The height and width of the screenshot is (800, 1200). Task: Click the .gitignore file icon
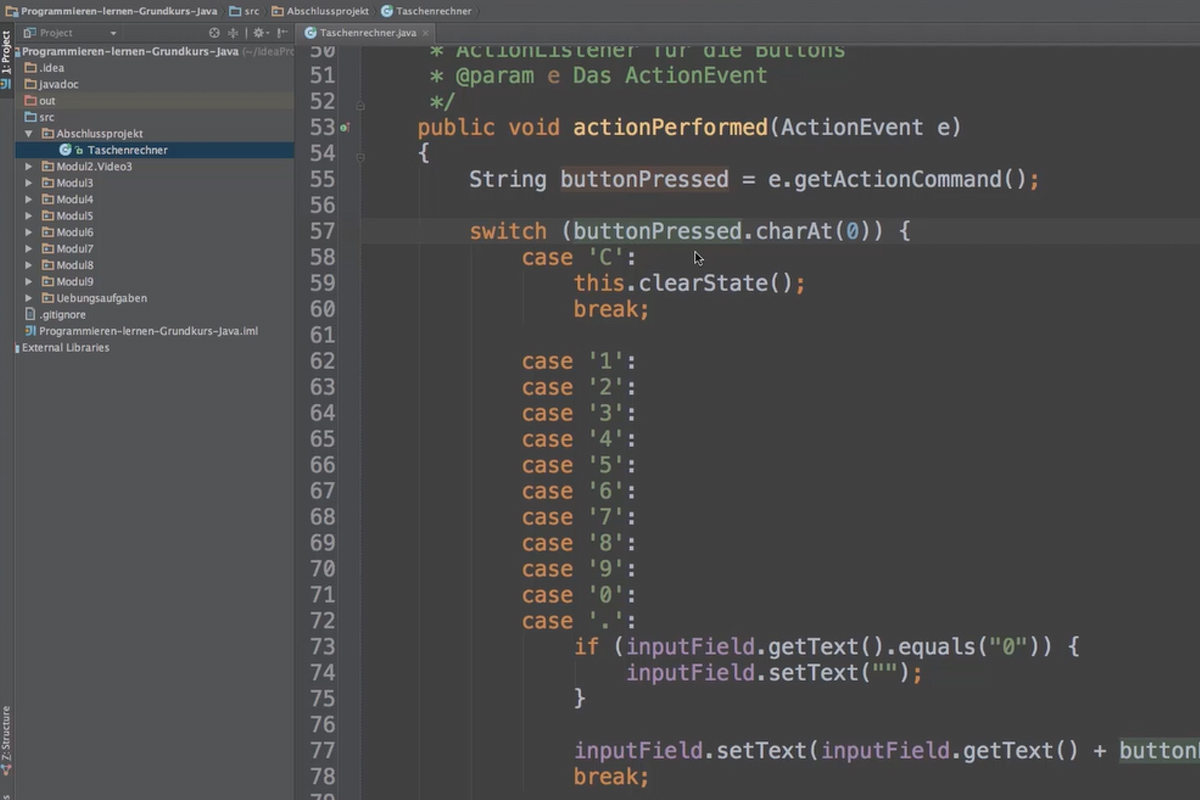[30, 314]
